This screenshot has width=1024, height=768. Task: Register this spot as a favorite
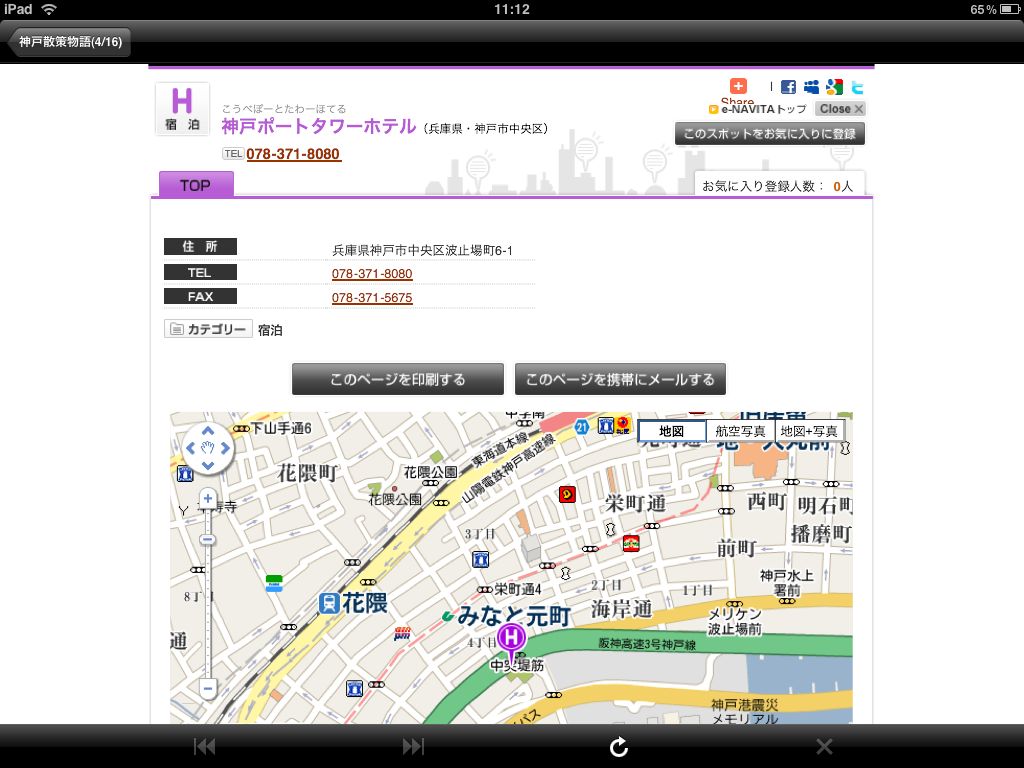769,133
